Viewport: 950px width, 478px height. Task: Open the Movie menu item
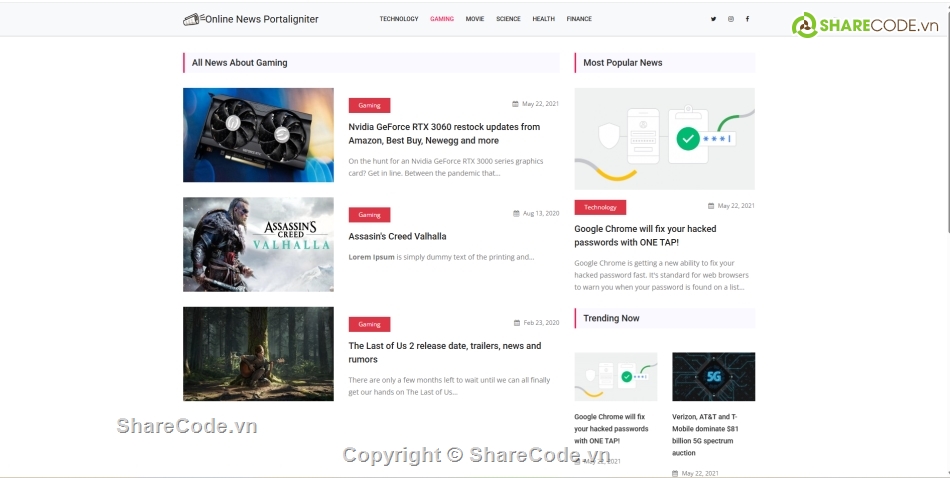(x=474, y=19)
